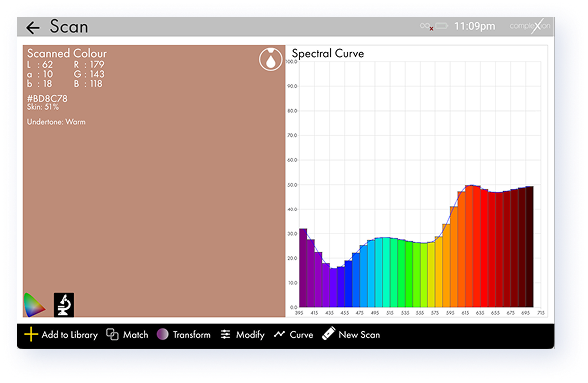Start a New Scan

coord(359,335)
